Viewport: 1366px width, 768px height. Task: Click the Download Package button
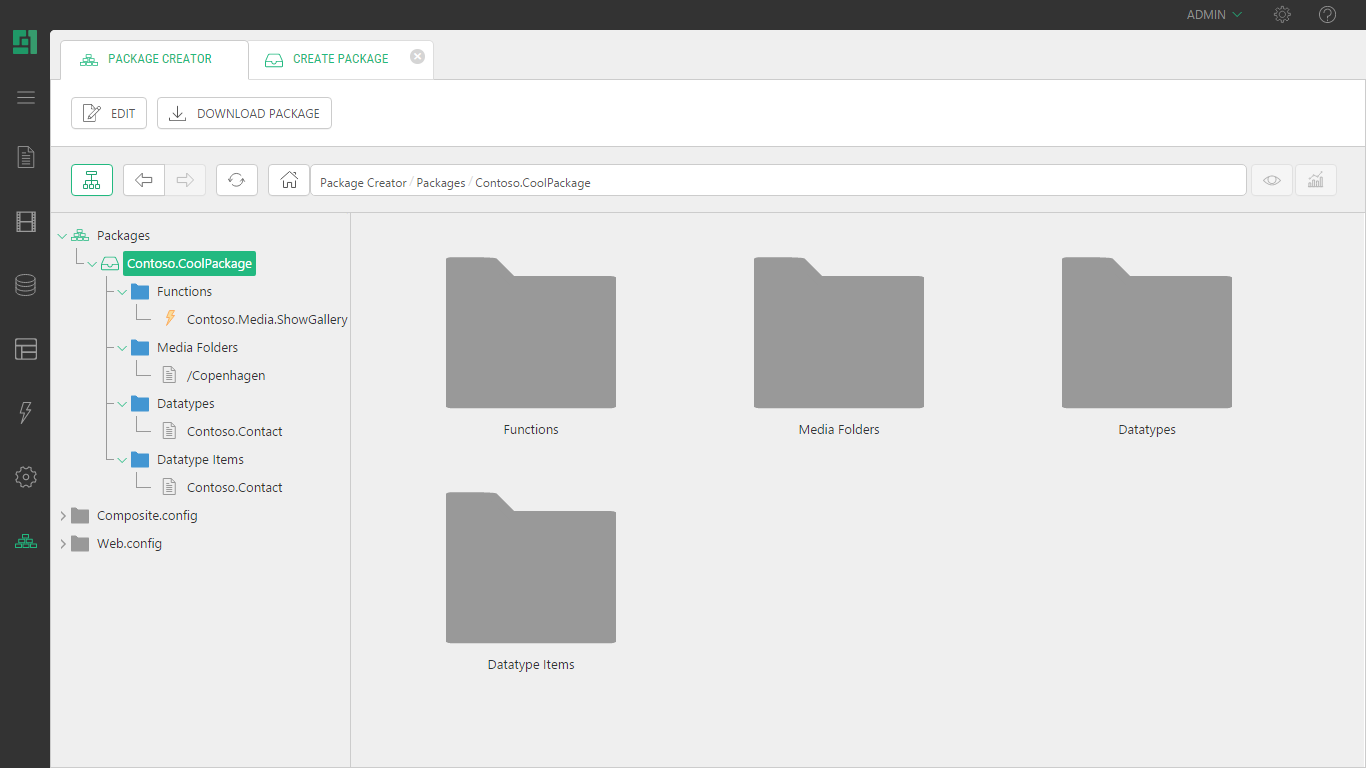point(244,113)
